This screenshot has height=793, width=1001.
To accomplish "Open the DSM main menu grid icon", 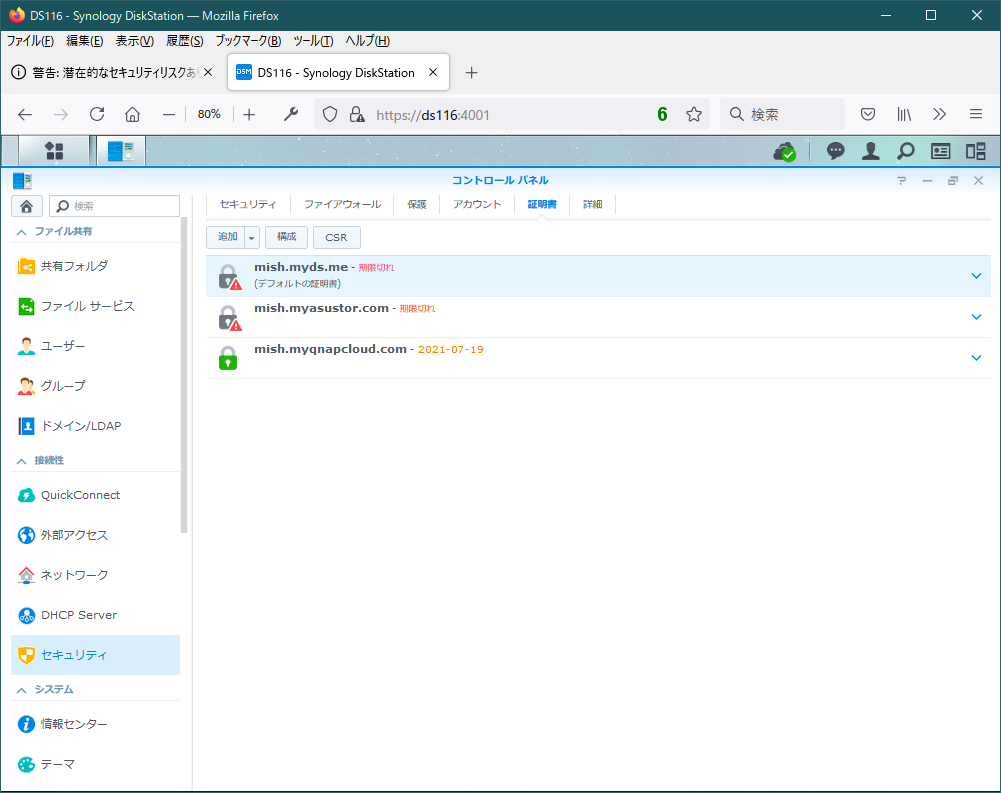I will coord(54,151).
